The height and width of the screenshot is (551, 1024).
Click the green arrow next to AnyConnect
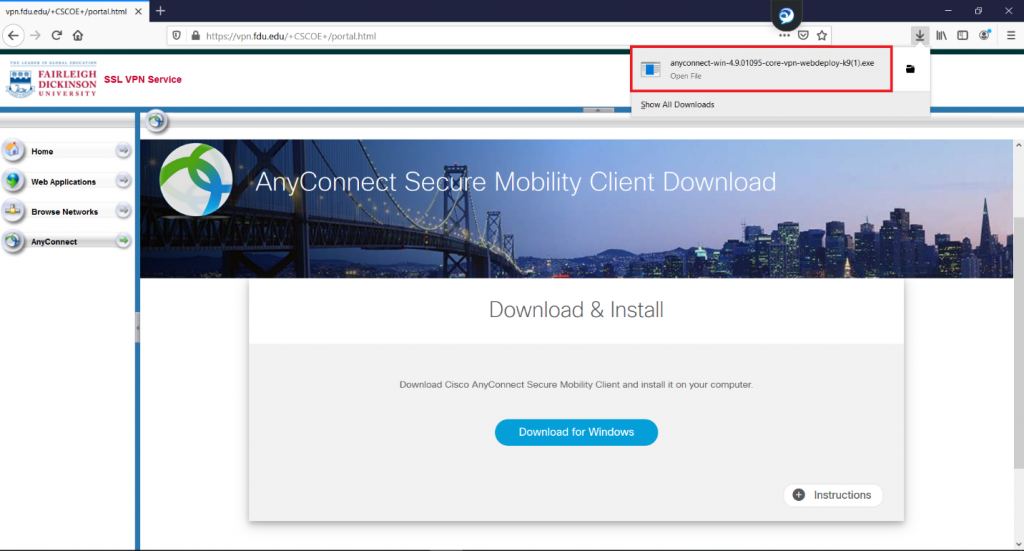(x=123, y=241)
